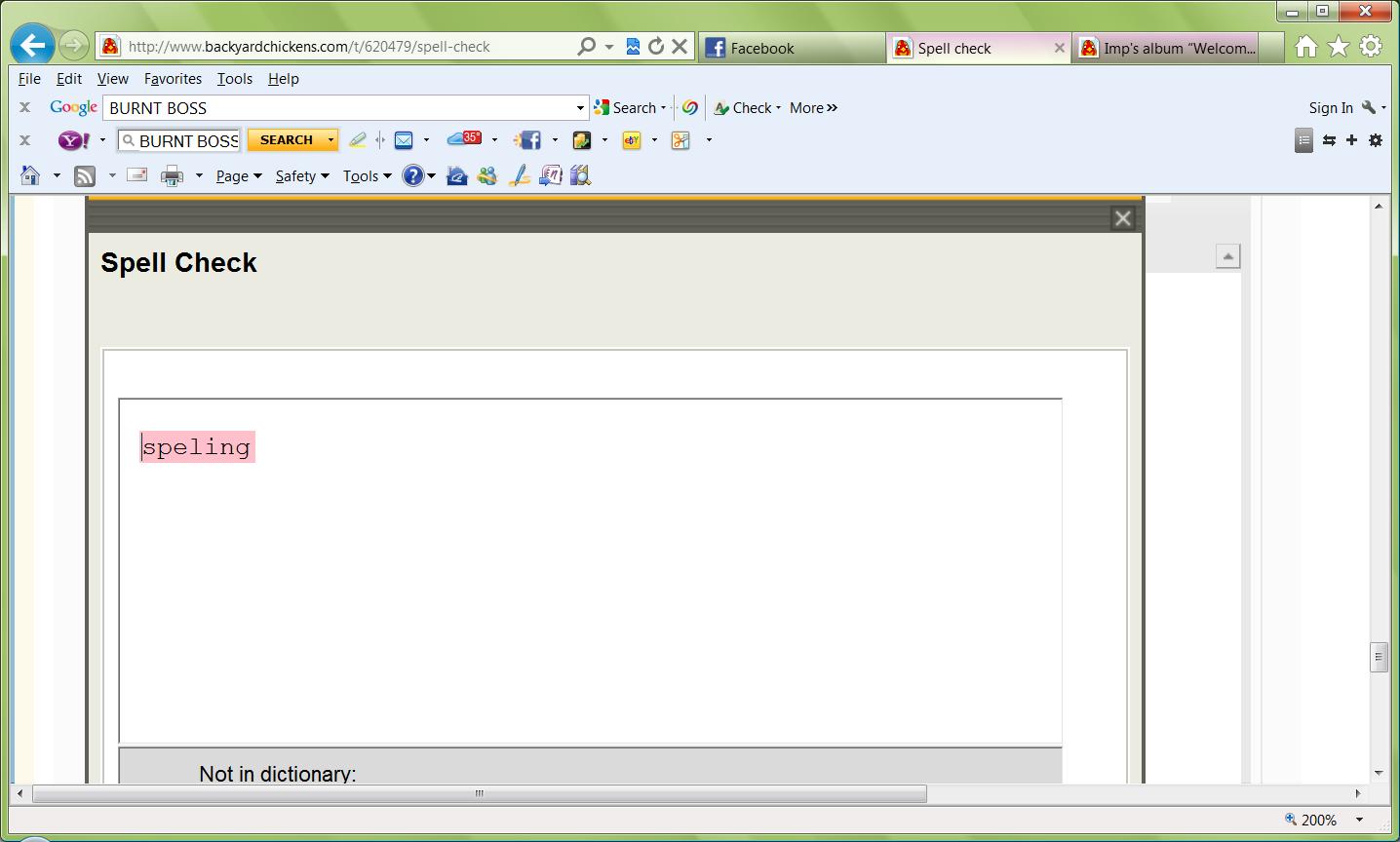Open the Favorites menu
The height and width of the screenshot is (842, 1400).
173,79
